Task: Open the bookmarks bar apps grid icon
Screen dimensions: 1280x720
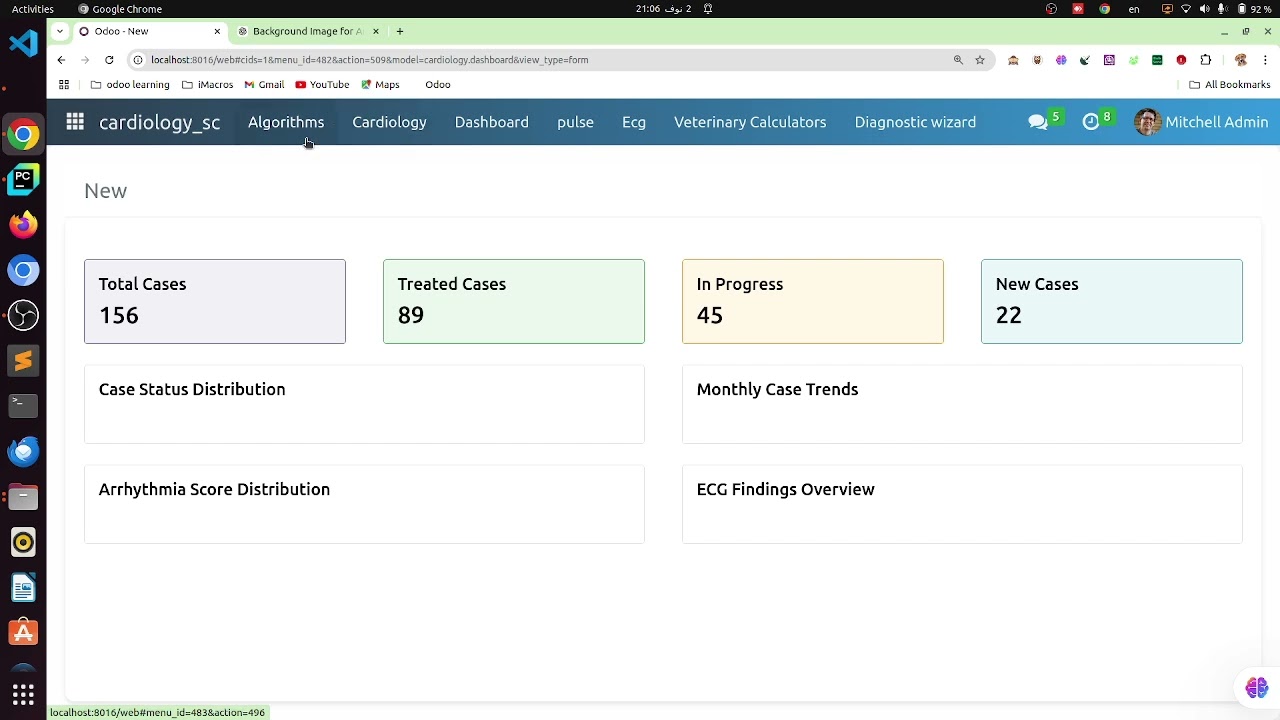Action: pos(64,85)
